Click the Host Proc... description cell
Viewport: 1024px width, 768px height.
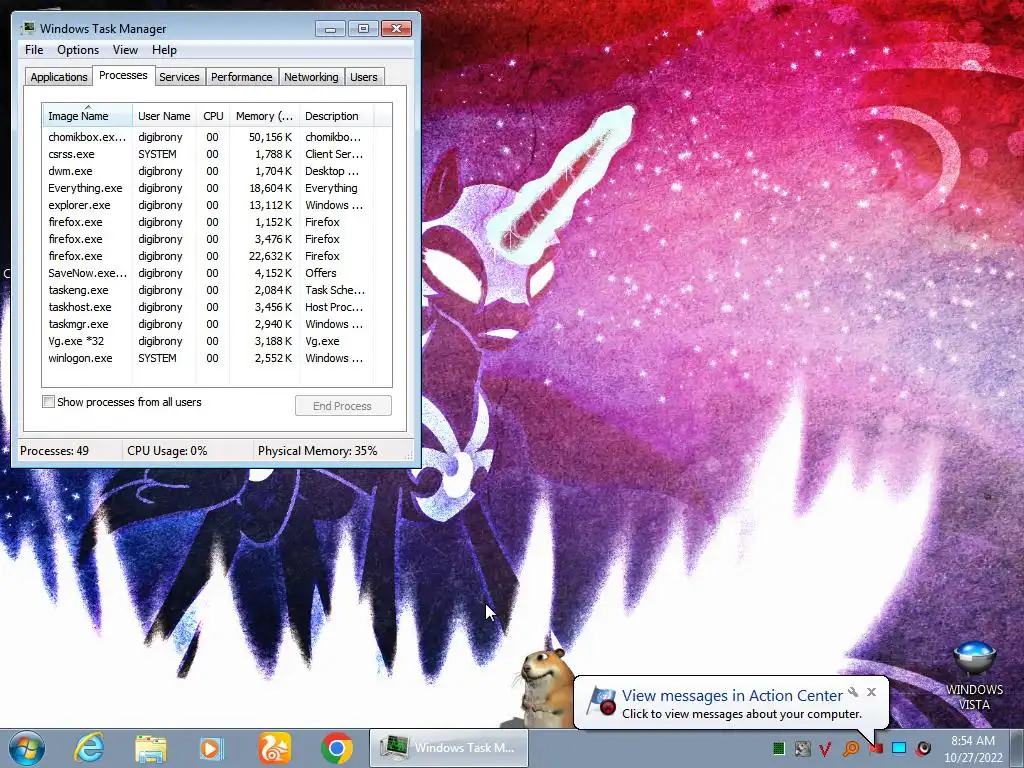click(334, 307)
